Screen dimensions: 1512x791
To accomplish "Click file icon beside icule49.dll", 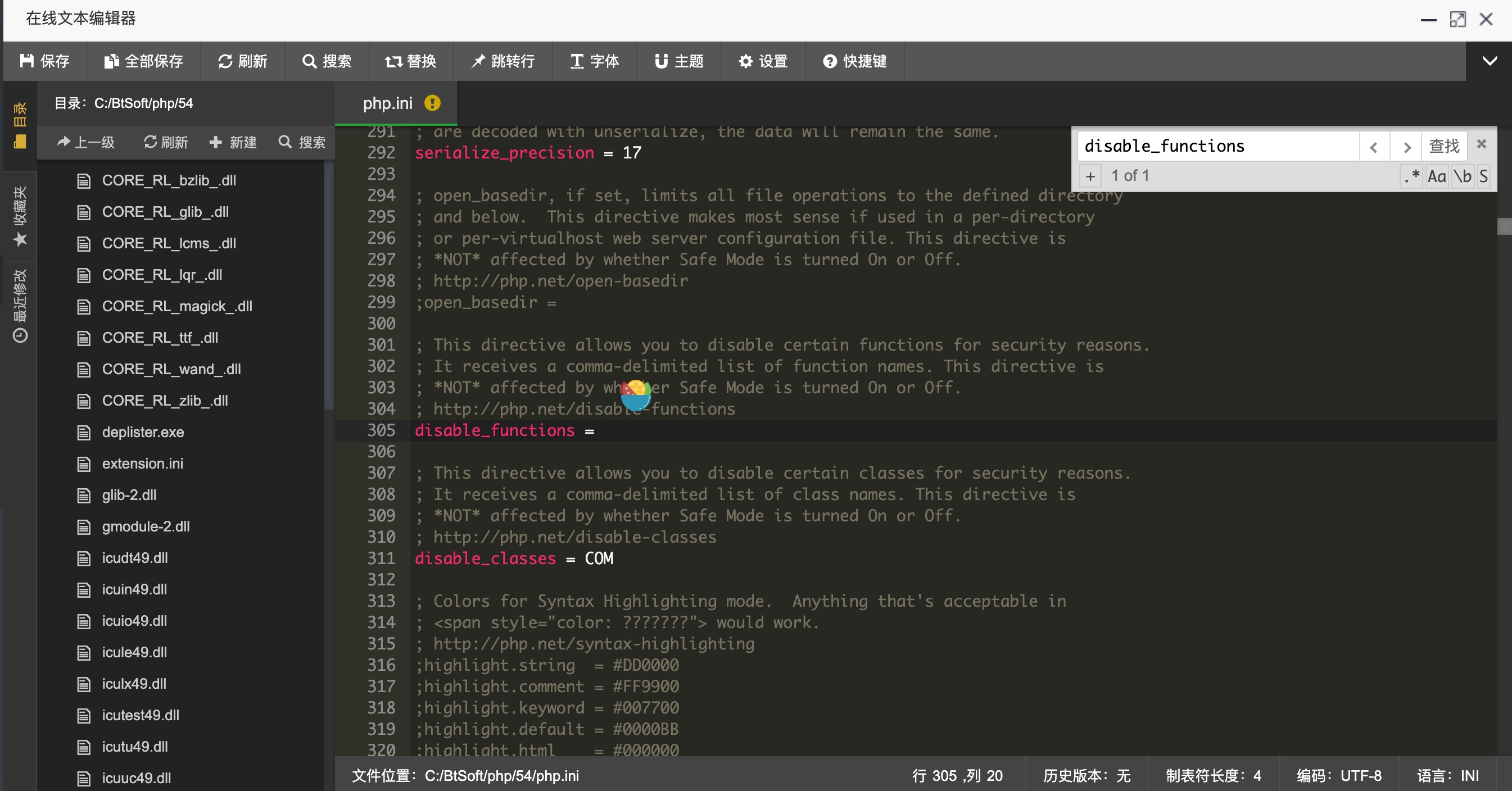I will tap(84, 652).
